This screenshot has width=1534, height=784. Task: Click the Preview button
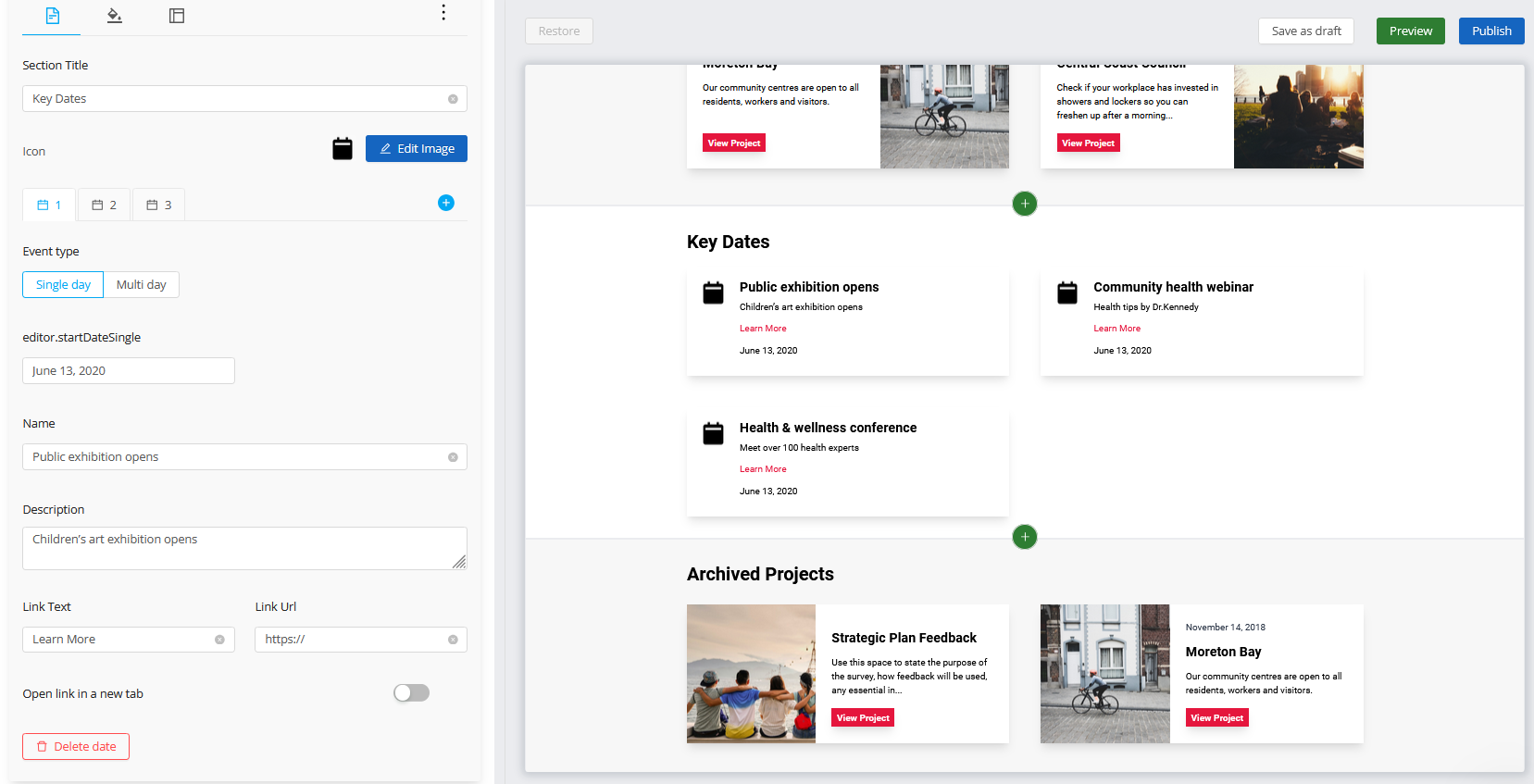1411,31
